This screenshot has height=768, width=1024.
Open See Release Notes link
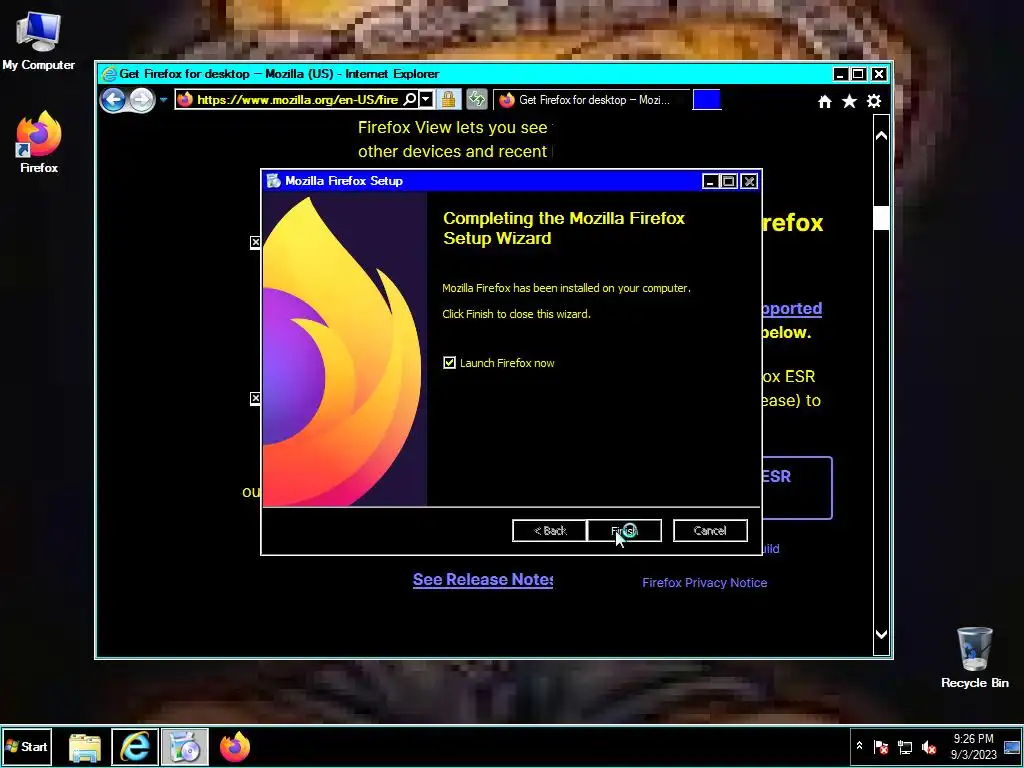point(483,579)
